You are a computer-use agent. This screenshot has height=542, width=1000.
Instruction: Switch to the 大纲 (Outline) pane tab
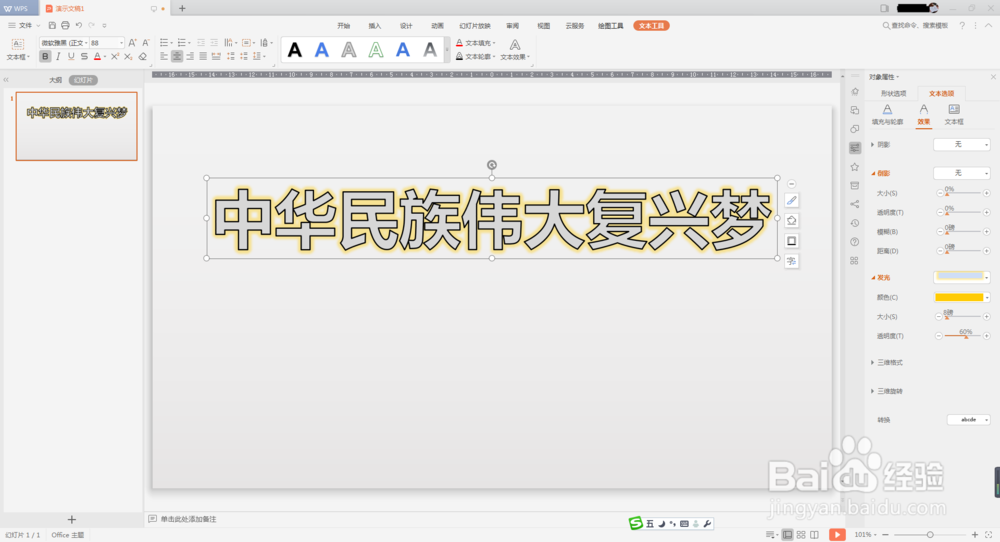tap(55, 80)
